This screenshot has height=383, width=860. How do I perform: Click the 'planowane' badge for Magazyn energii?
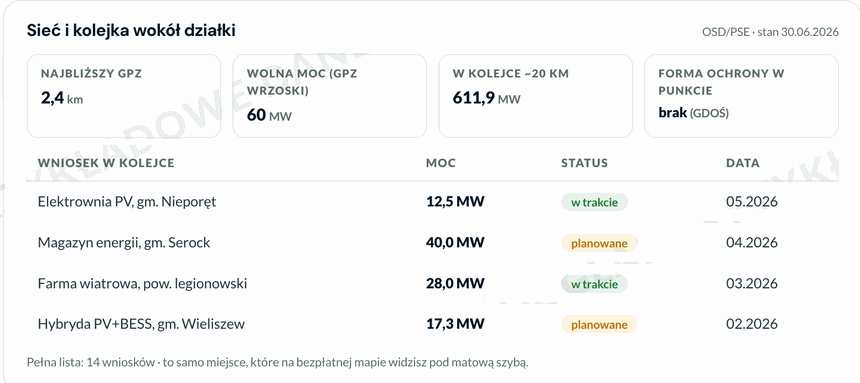pos(599,243)
